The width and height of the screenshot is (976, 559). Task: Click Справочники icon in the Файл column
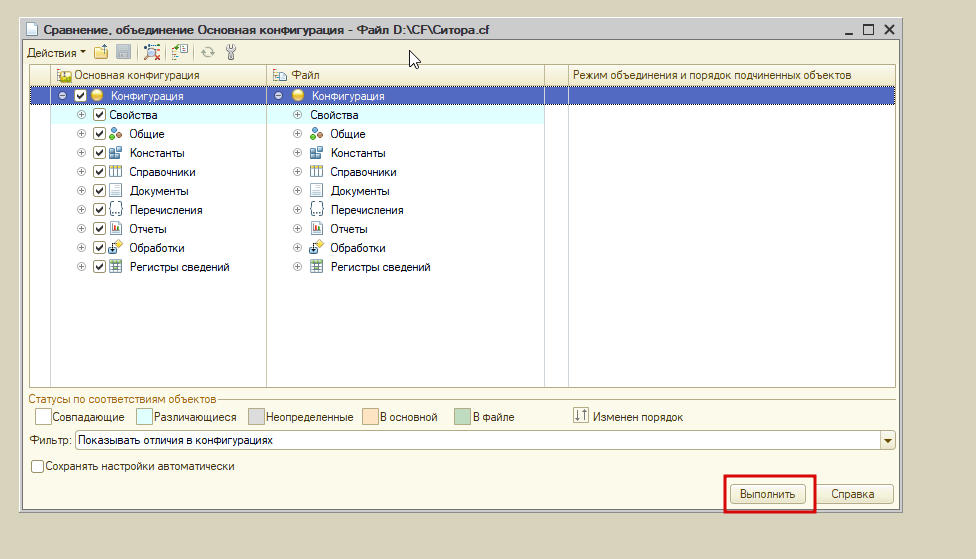[x=316, y=172]
